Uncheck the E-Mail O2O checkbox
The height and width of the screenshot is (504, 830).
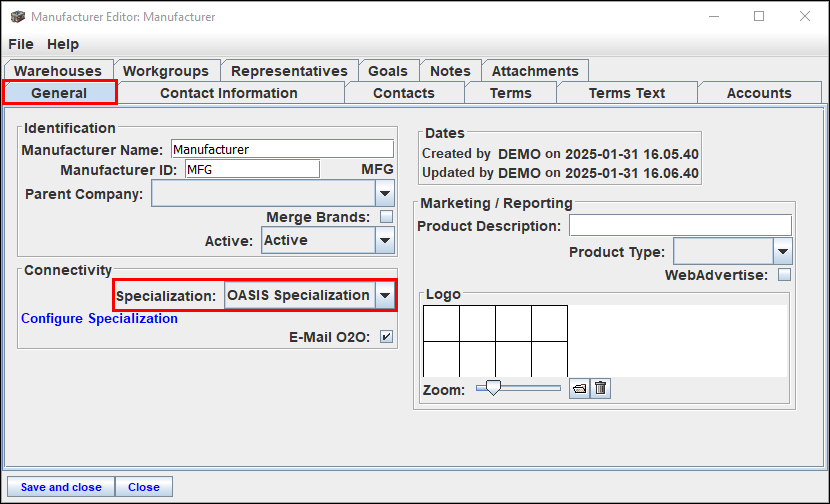pos(386,337)
